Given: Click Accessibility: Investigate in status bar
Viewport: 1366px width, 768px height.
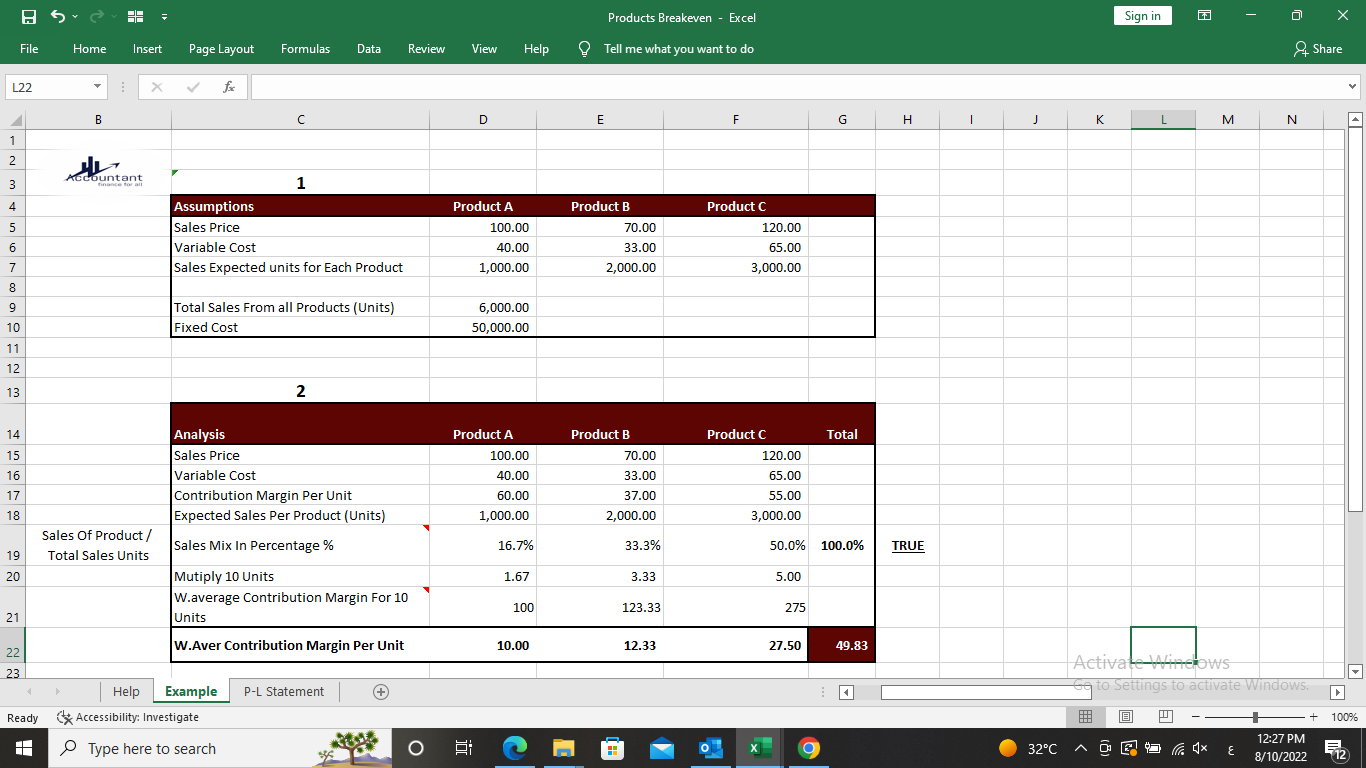Looking at the screenshot, I should pos(129,717).
